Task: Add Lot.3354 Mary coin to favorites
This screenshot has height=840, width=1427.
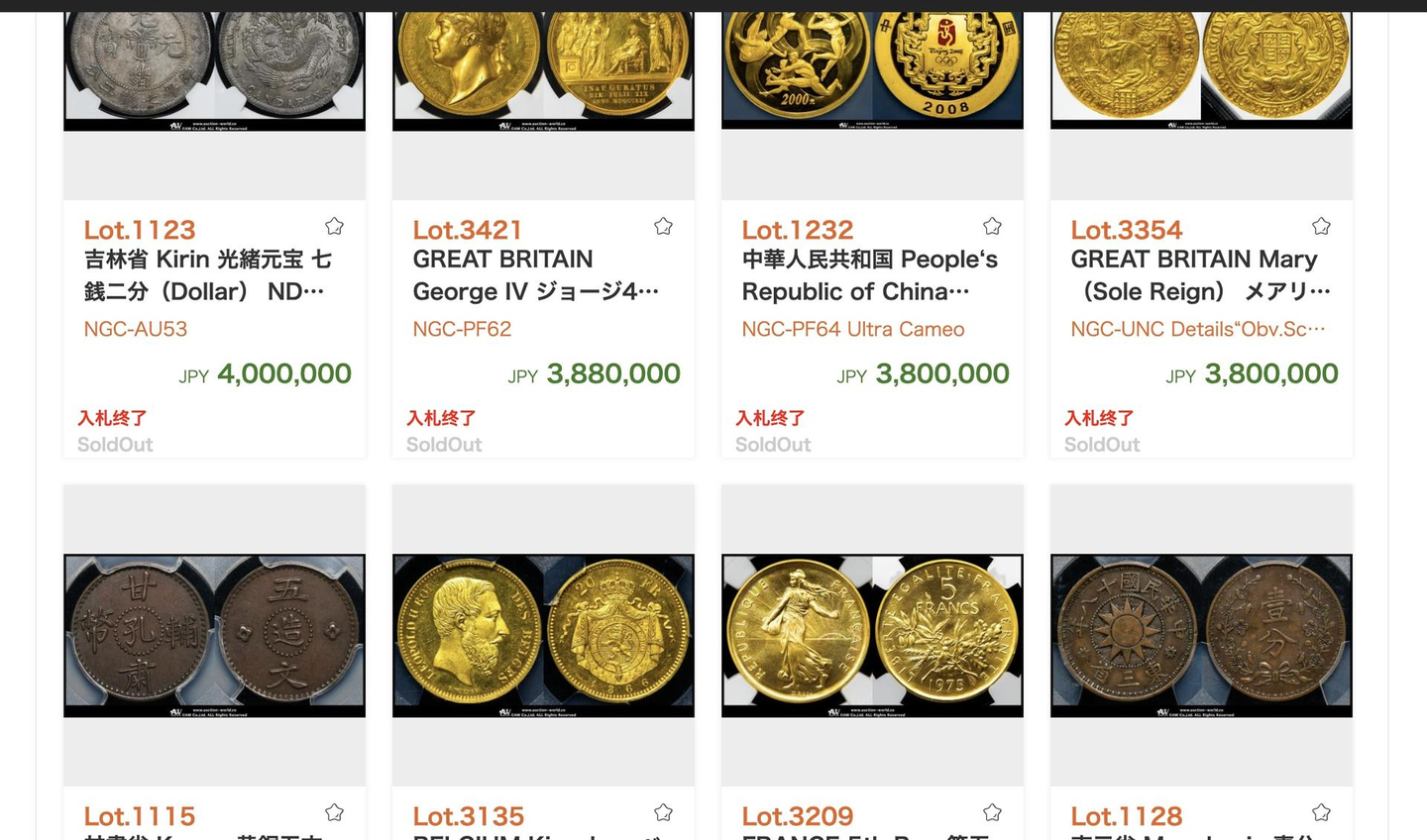Action: (x=1321, y=227)
